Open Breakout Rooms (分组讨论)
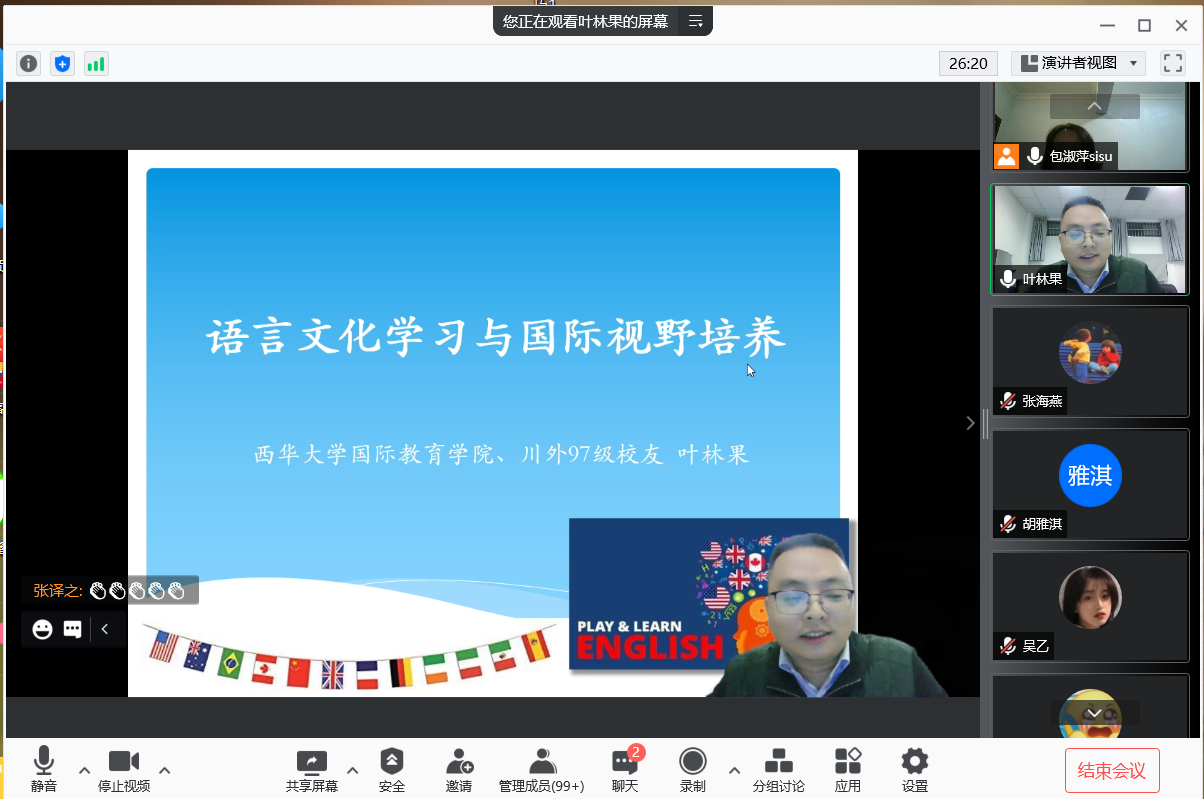 click(x=778, y=770)
